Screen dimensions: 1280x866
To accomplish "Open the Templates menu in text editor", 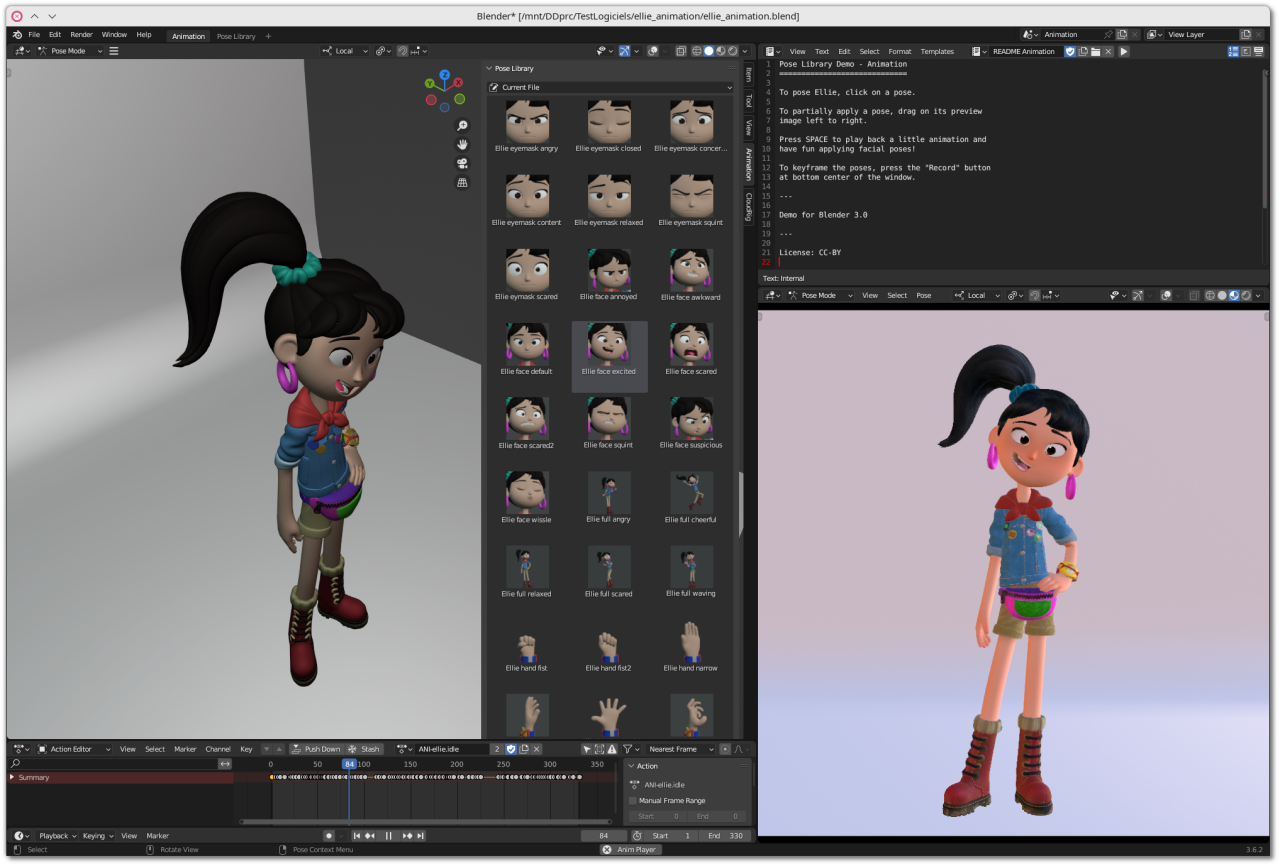I will 937,51.
